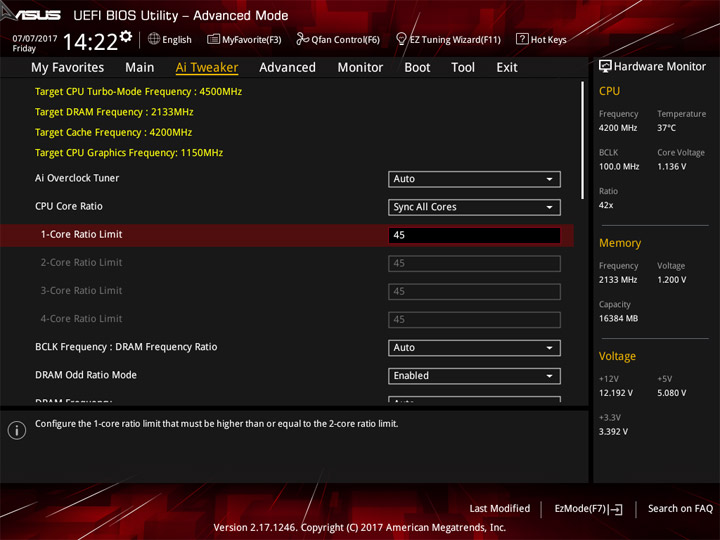The image size is (720, 540).
Task: Click the CPU temperature 37°C value
Action: (666, 128)
